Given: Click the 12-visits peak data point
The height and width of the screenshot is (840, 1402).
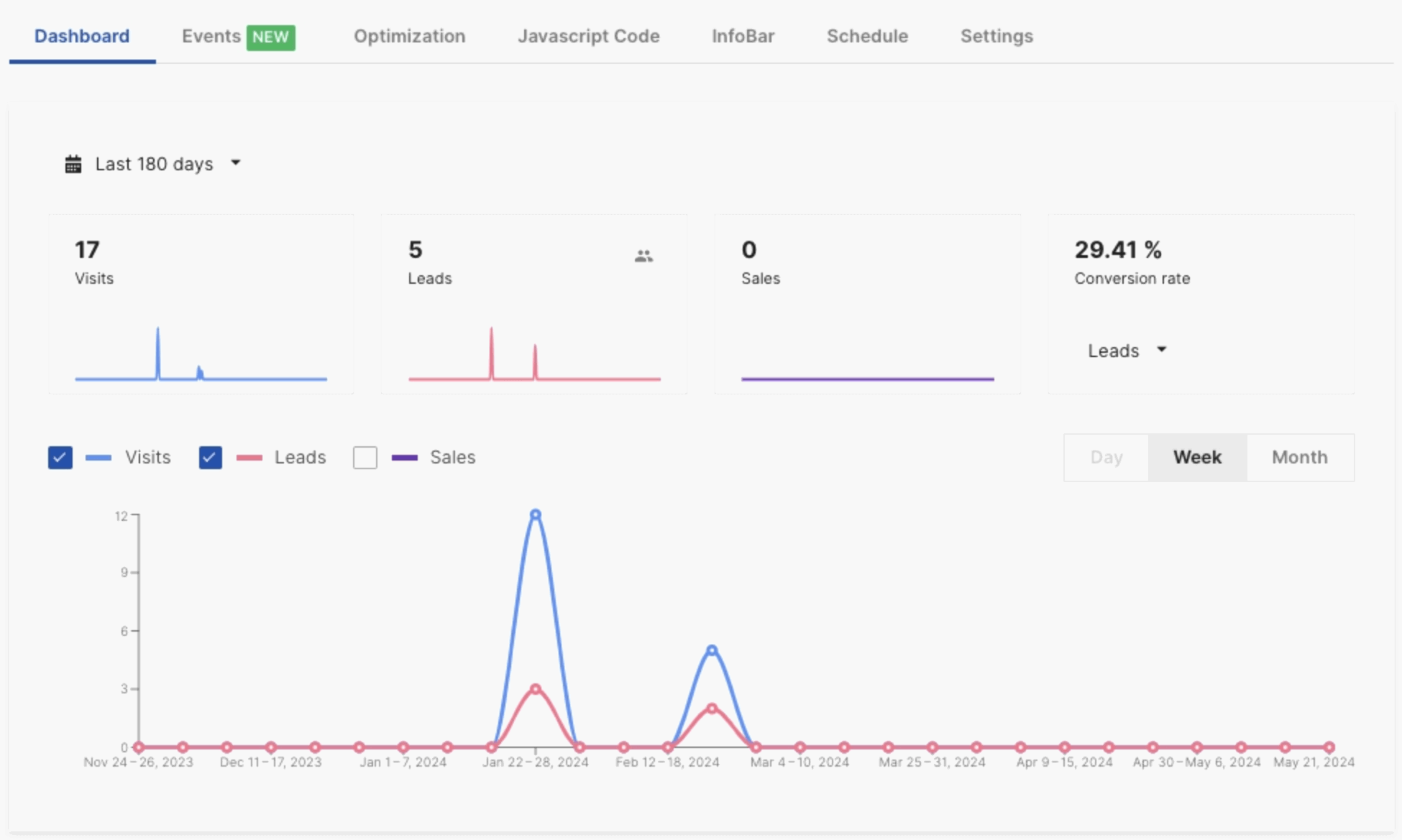Looking at the screenshot, I should [x=535, y=514].
